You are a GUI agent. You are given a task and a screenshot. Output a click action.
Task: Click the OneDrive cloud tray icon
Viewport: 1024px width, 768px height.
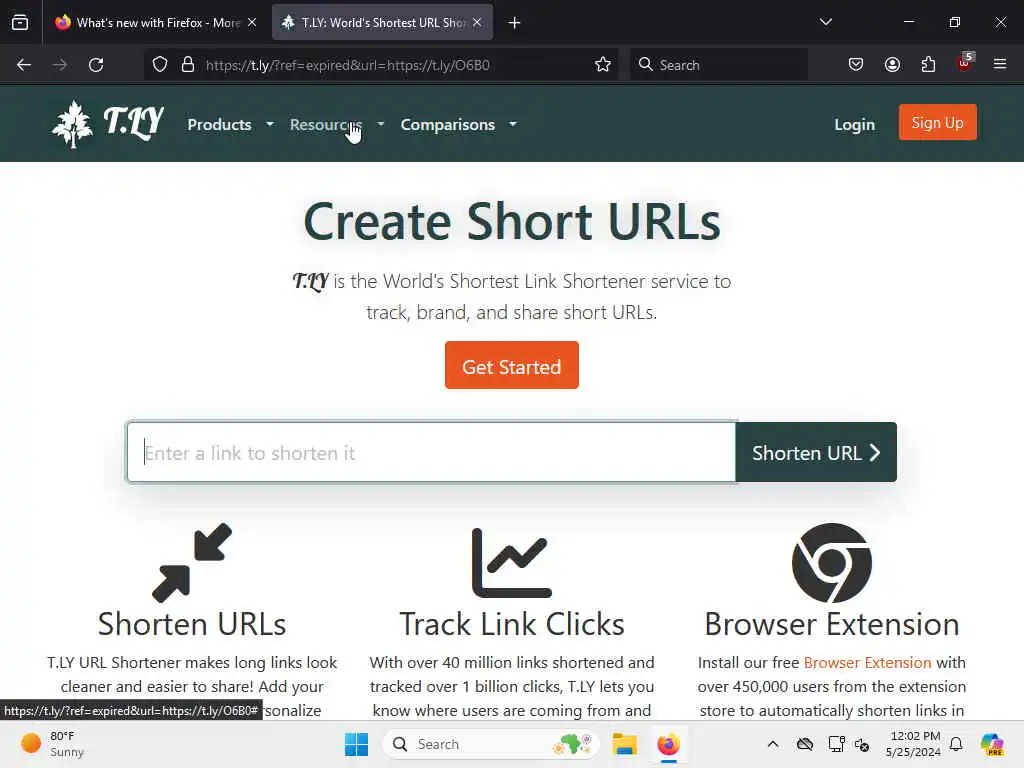tap(805, 744)
